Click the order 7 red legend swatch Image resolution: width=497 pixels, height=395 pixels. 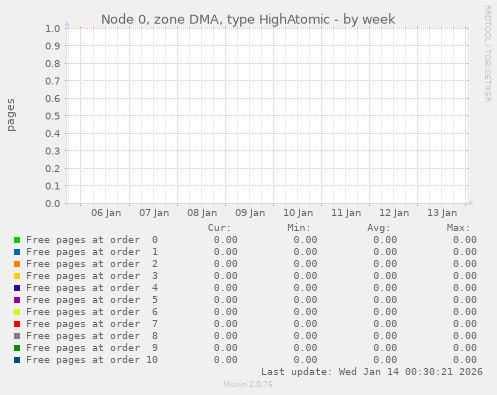pos(17,324)
